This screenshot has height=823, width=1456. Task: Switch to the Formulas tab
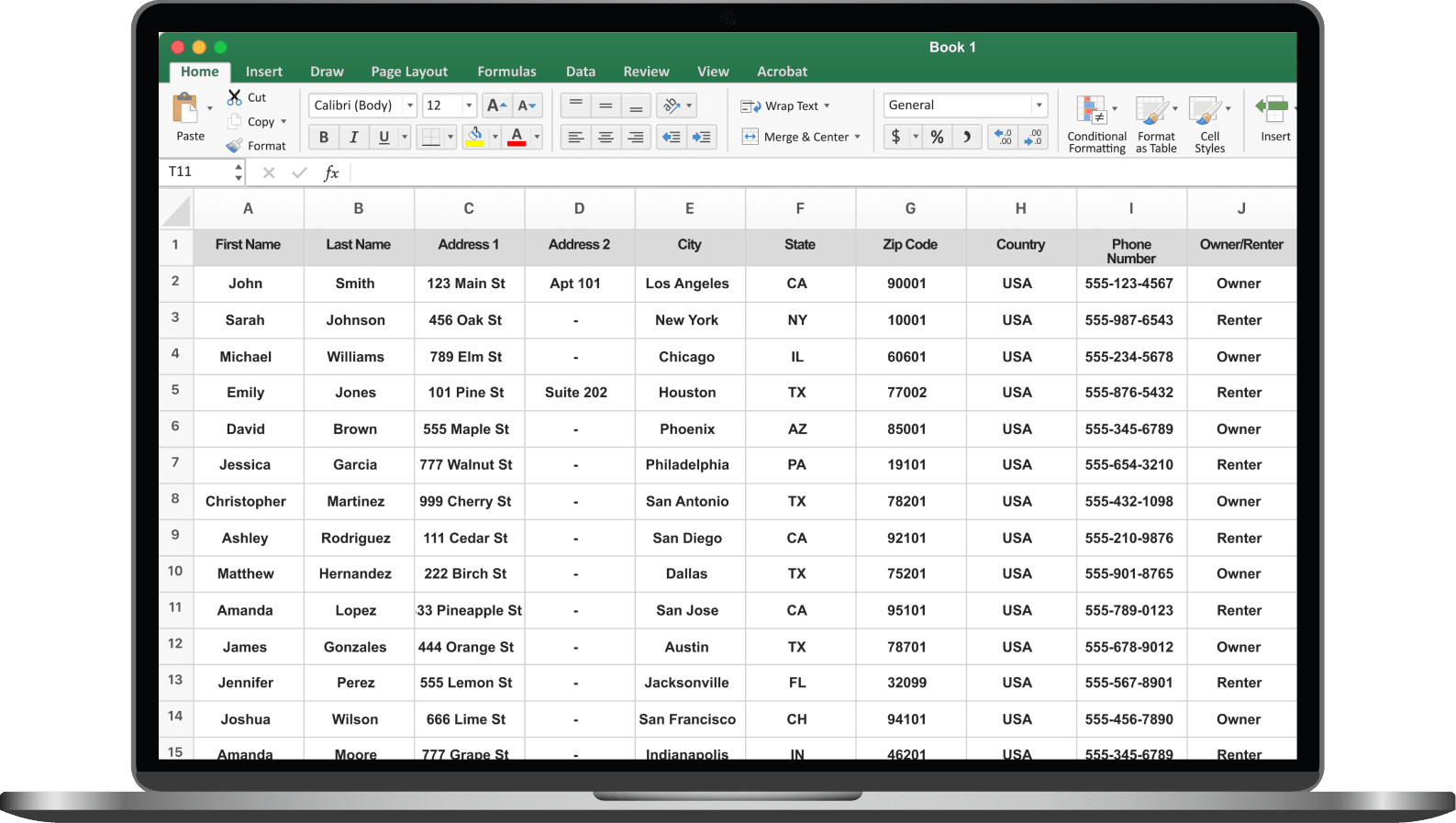506,72
